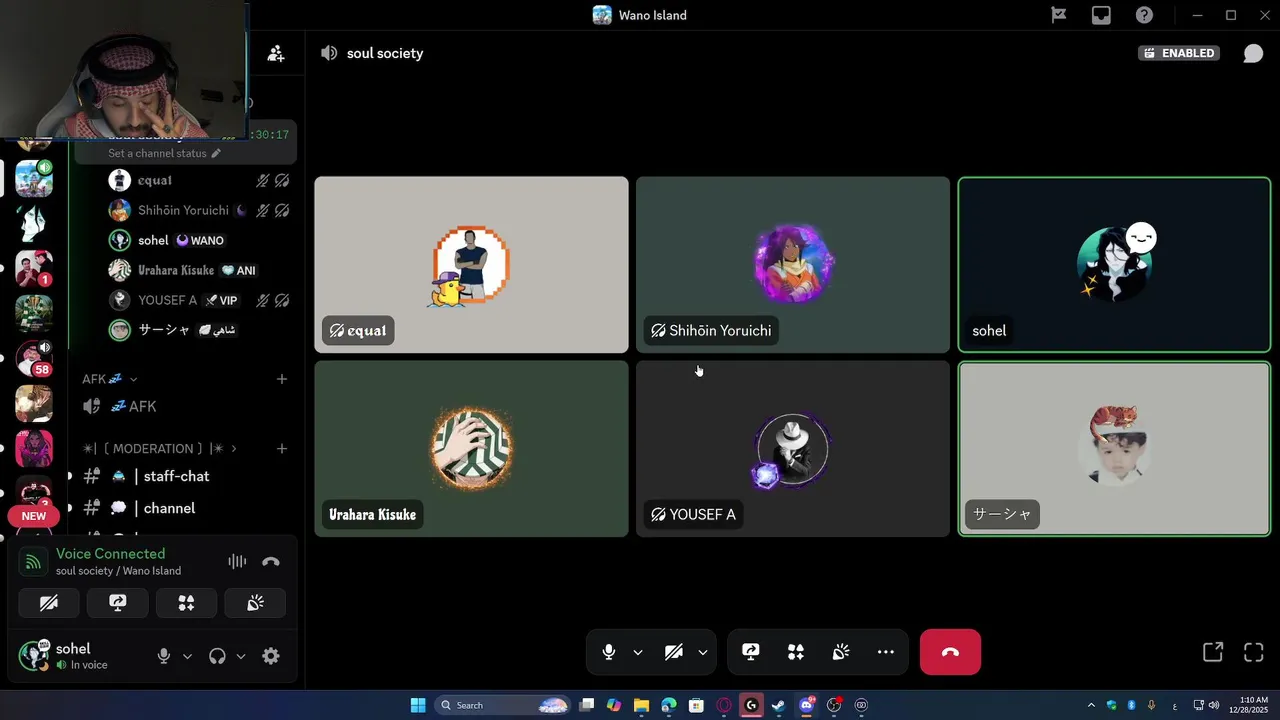
Task: Toggle deafen headphones in user panel
Action: pyautogui.click(x=217, y=656)
